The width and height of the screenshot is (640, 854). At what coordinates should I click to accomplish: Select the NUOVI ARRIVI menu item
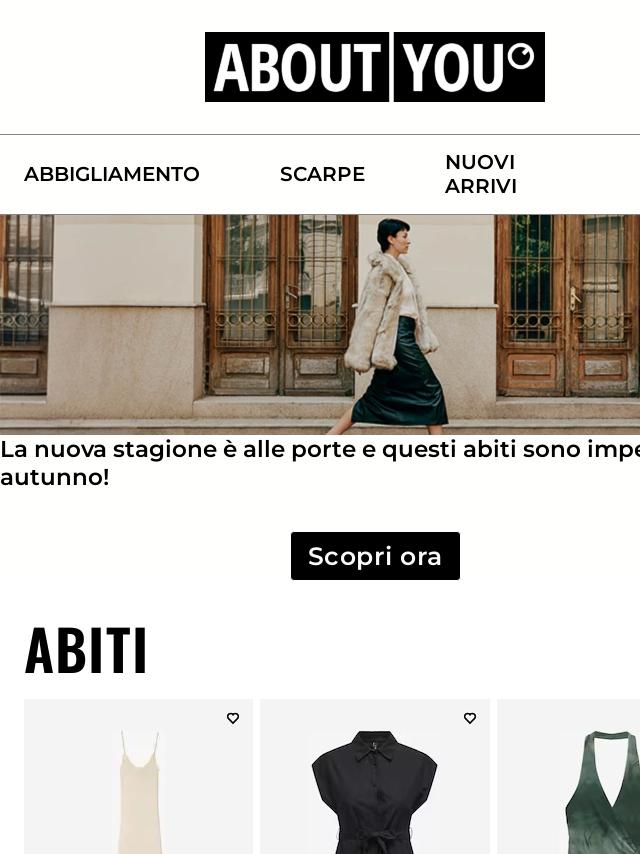tap(480, 174)
